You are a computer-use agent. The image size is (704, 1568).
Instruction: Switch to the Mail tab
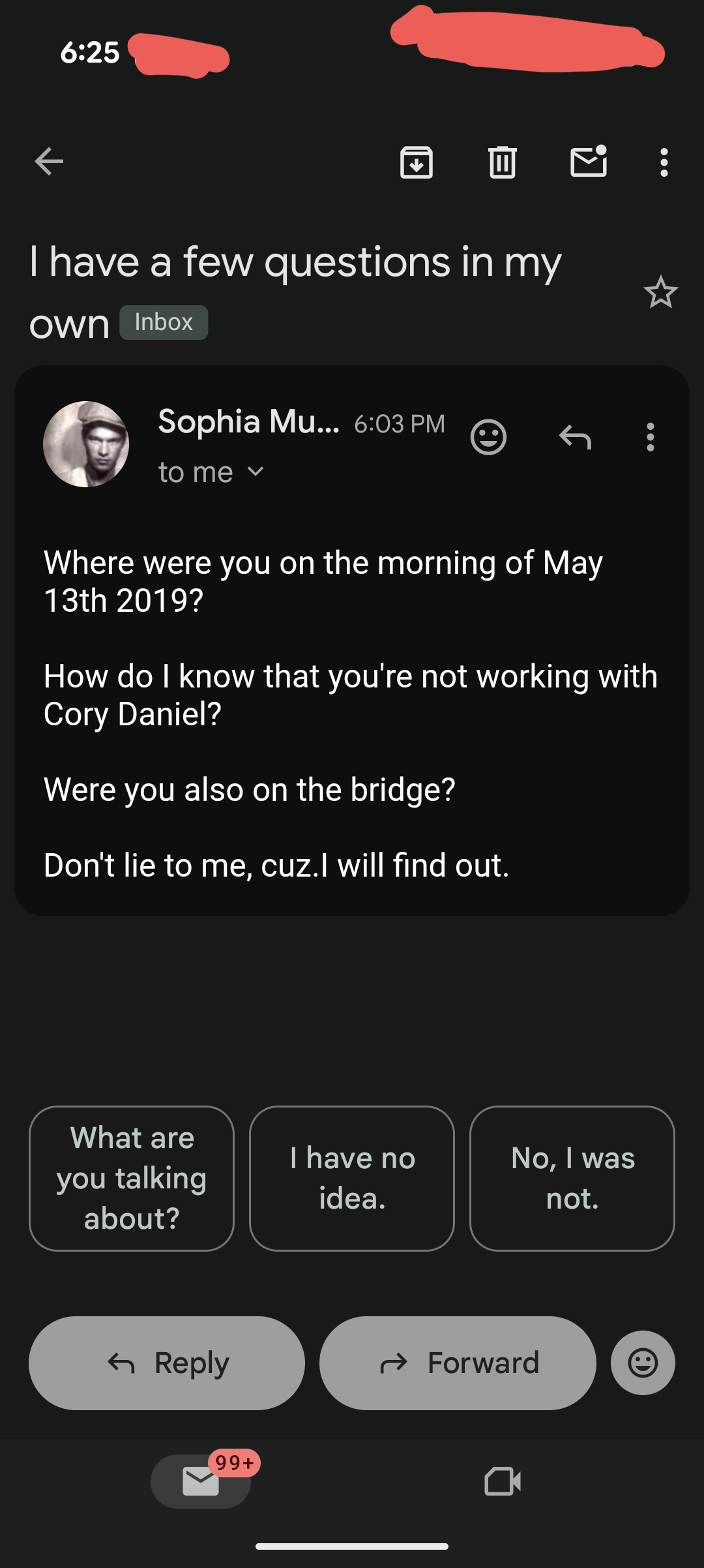(x=201, y=1481)
